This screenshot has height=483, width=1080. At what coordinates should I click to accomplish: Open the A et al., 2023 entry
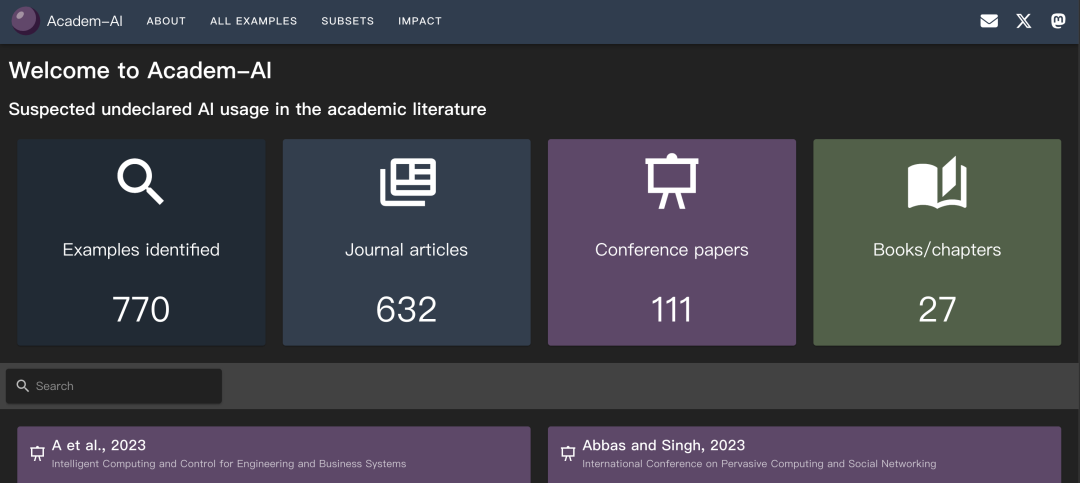[273, 455]
